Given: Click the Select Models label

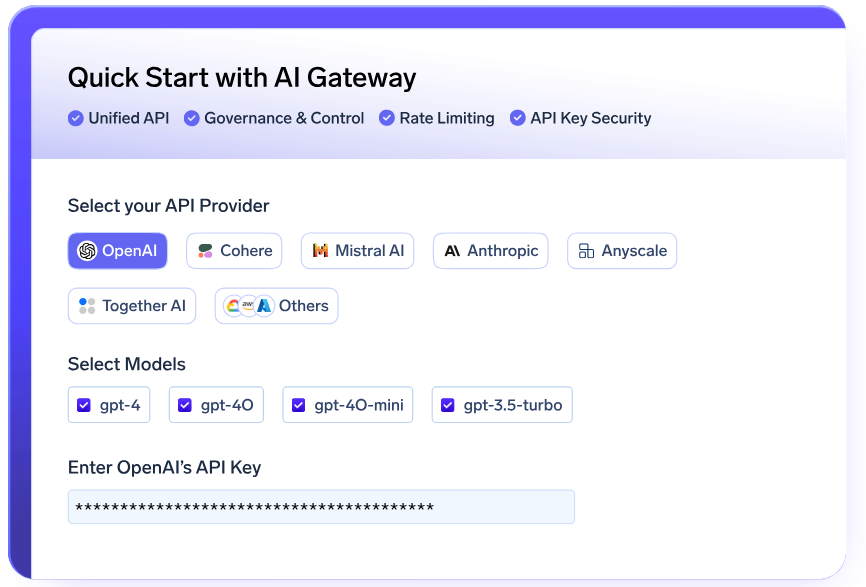Looking at the screenshot, I should [x=126, y=364].
